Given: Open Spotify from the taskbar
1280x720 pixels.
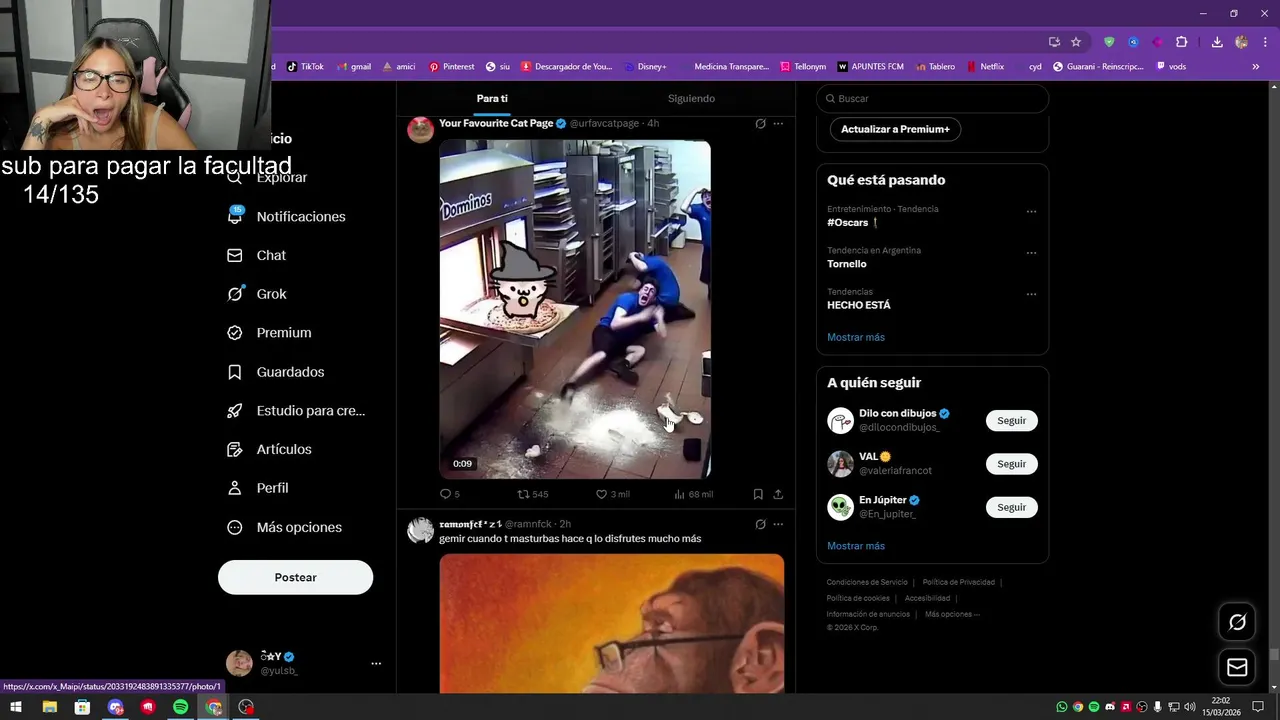Looking at the screenshot, I should click(181, 707).
